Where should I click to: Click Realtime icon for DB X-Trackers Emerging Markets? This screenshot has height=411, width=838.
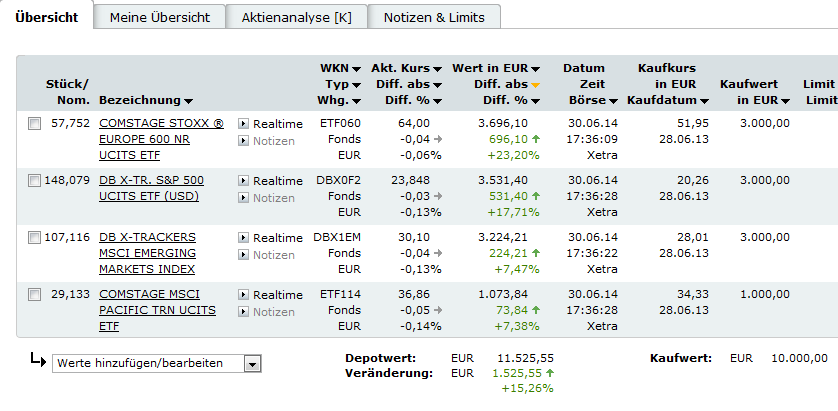pos(243,238)
